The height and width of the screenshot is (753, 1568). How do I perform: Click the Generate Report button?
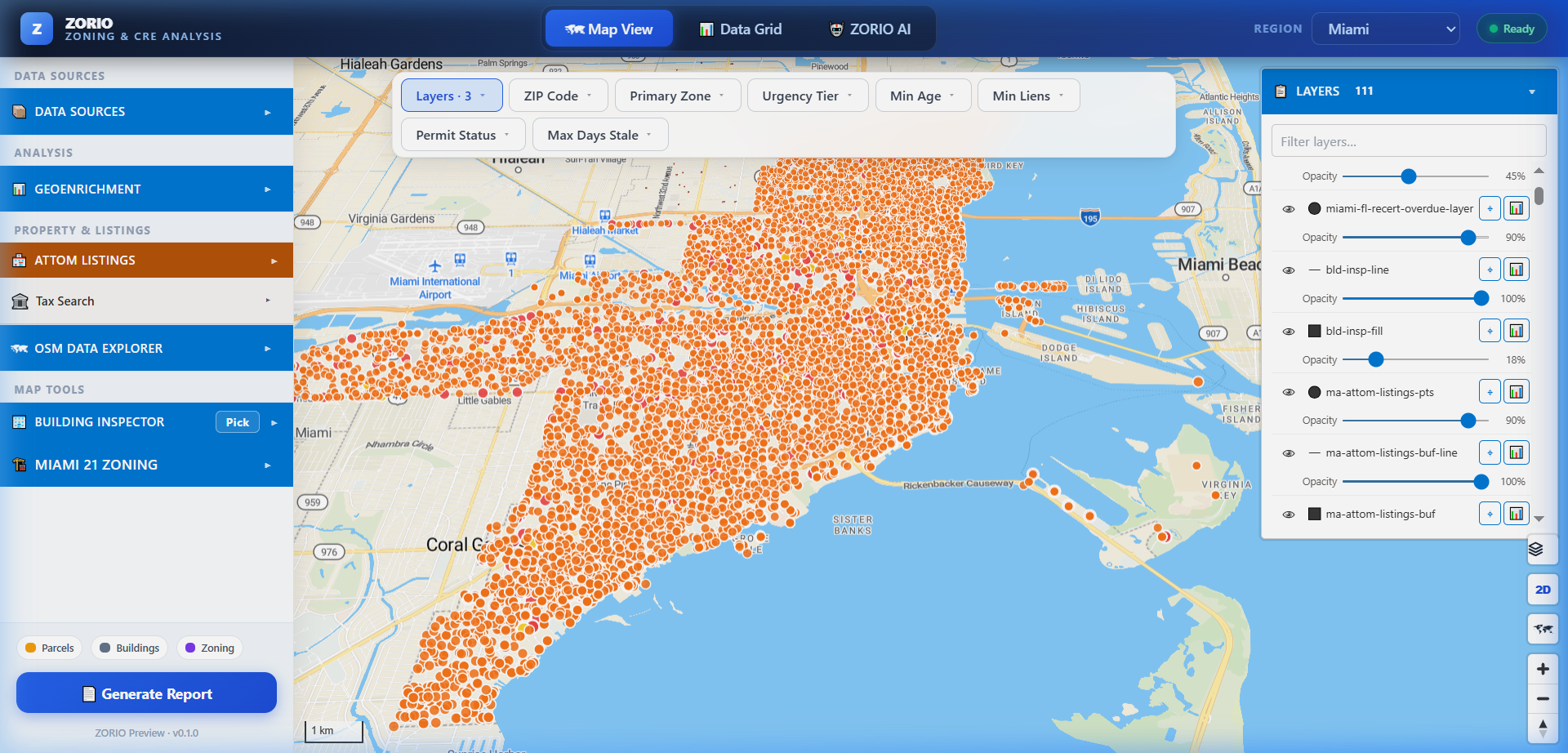(147, 693)
